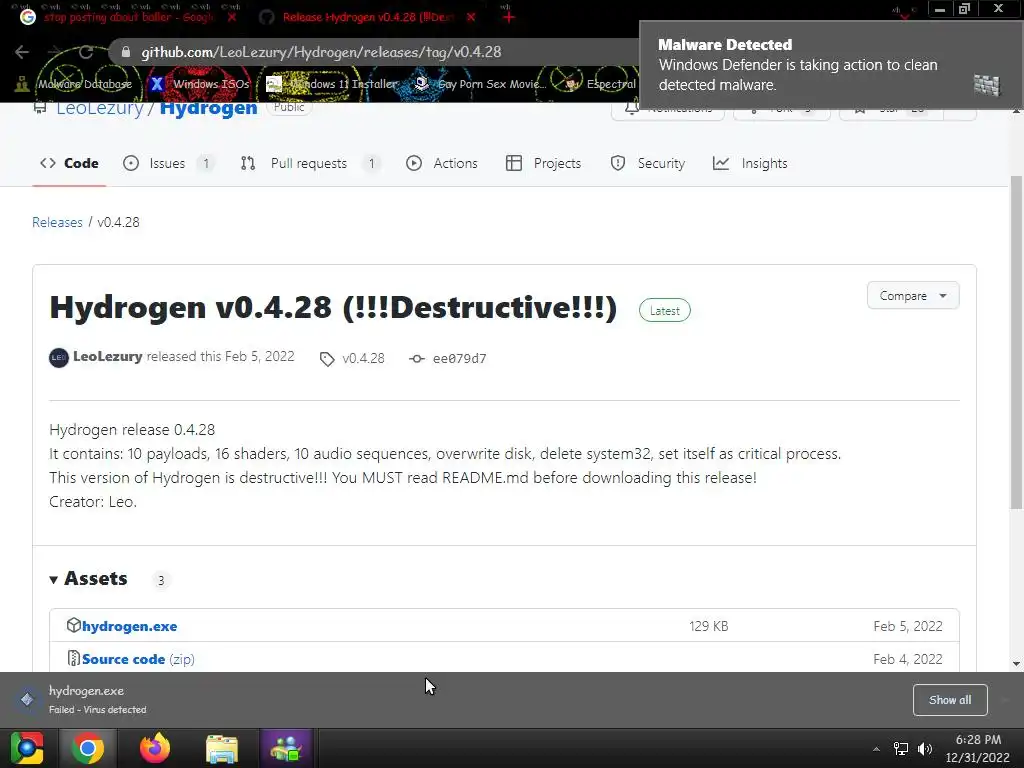The image size is (1024, 768).
Task: Open the Espectral bookmark
Action: 600,84
